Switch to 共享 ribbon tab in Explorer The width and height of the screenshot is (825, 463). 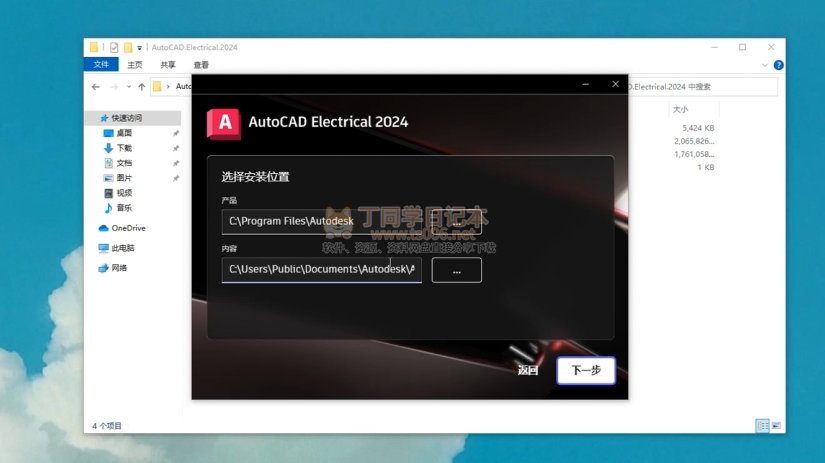[168, 65]
